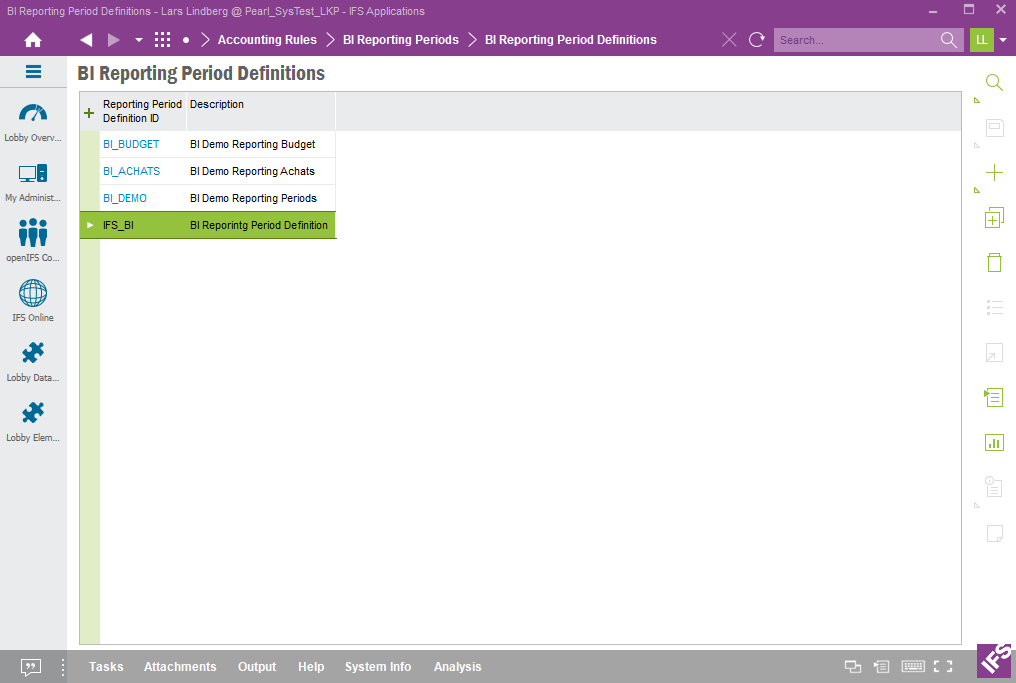This screenshot has width=1016, height=683.
Task: Select 'BI Demo Reporting Budget' description cell
Action: click(x=261, y=145)
